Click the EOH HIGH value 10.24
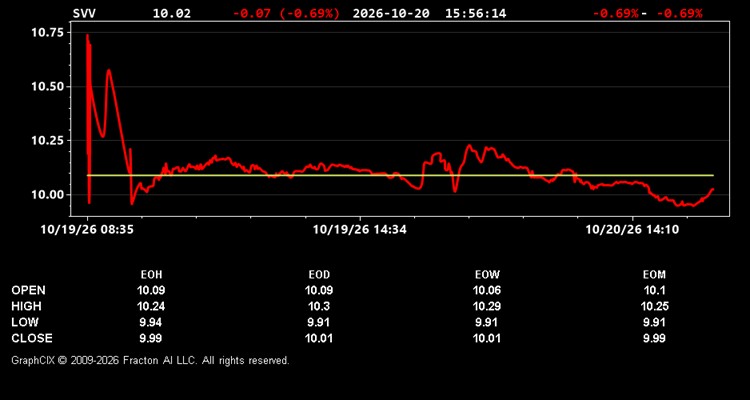The width and height of the screenshot is (750, 400). click(151, 306)
